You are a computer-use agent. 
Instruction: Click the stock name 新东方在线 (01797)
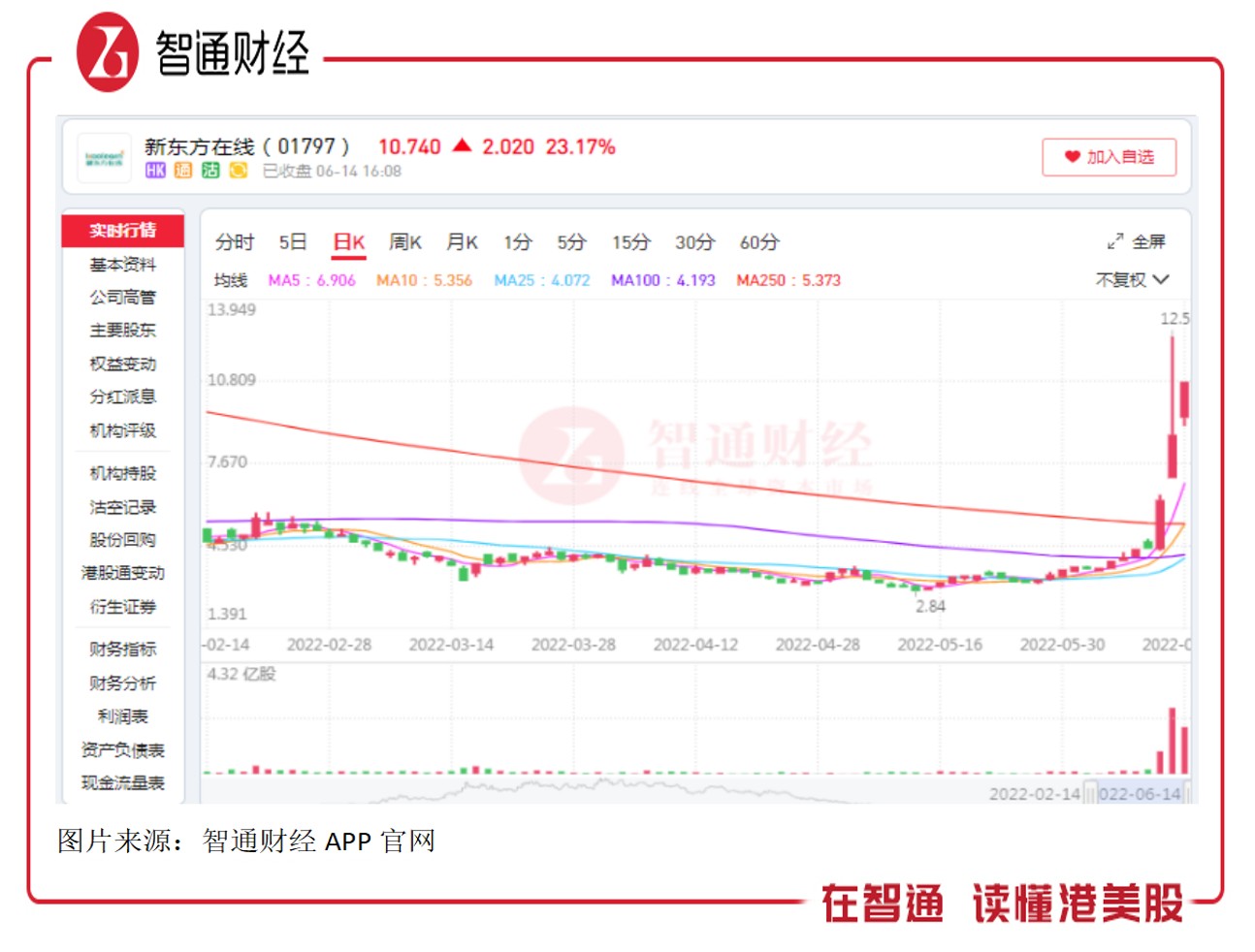coord(247,146)
